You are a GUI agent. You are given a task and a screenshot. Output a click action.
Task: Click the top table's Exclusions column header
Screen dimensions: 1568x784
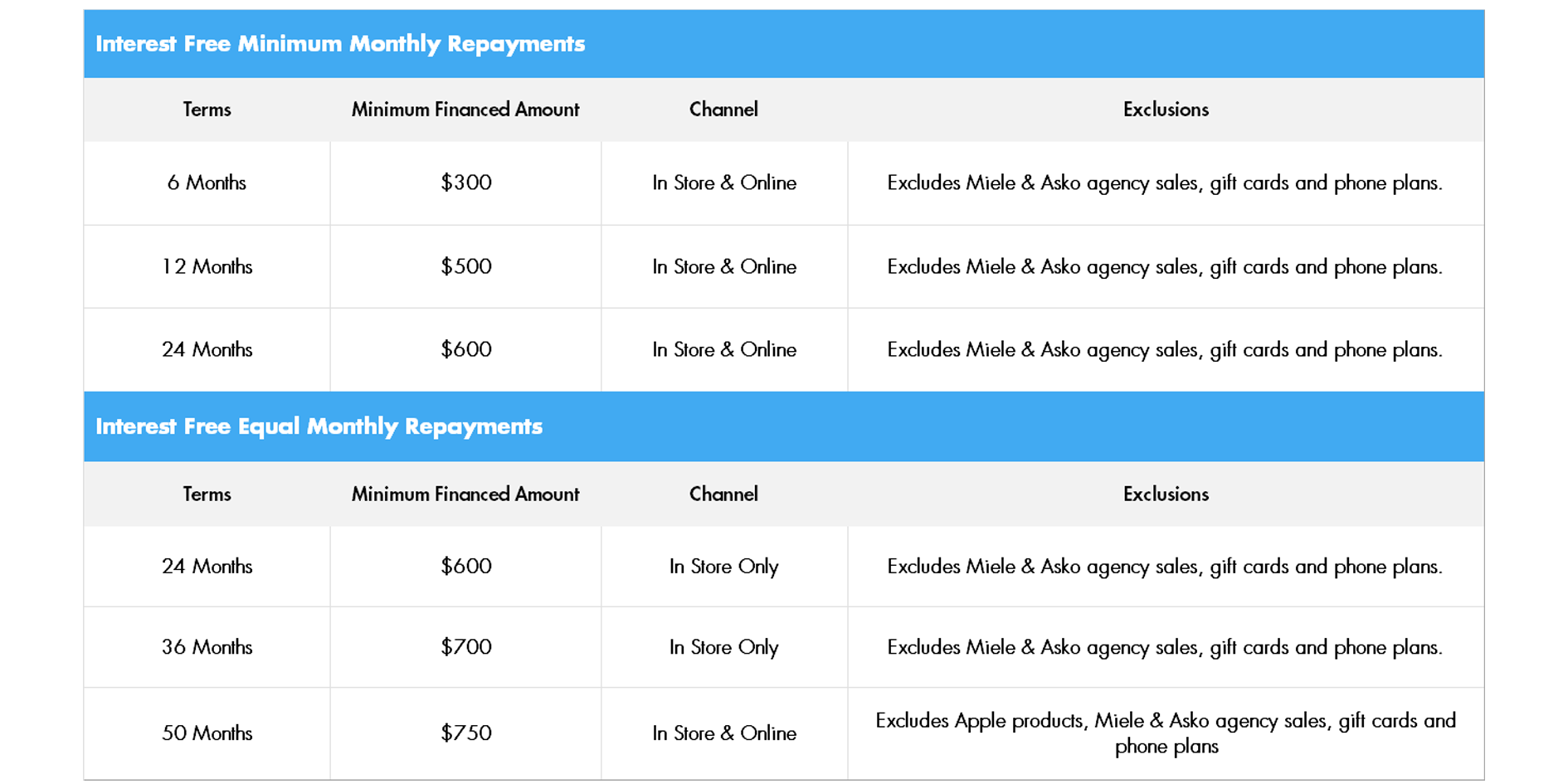point(1166,110)
